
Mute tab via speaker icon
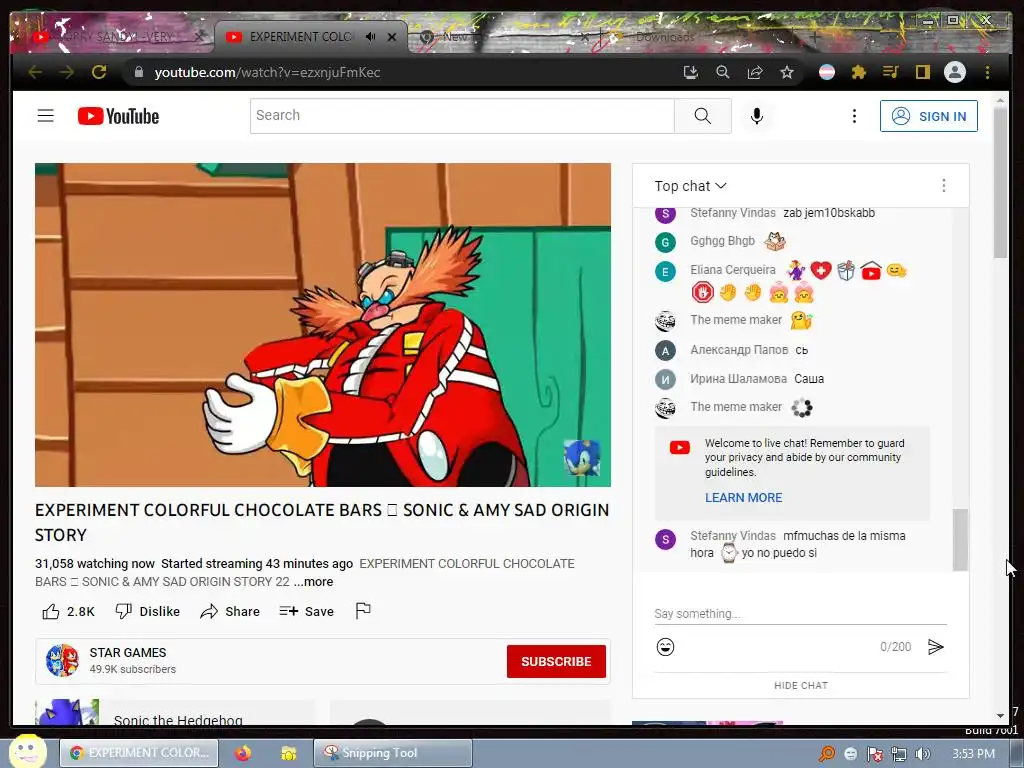370,37
